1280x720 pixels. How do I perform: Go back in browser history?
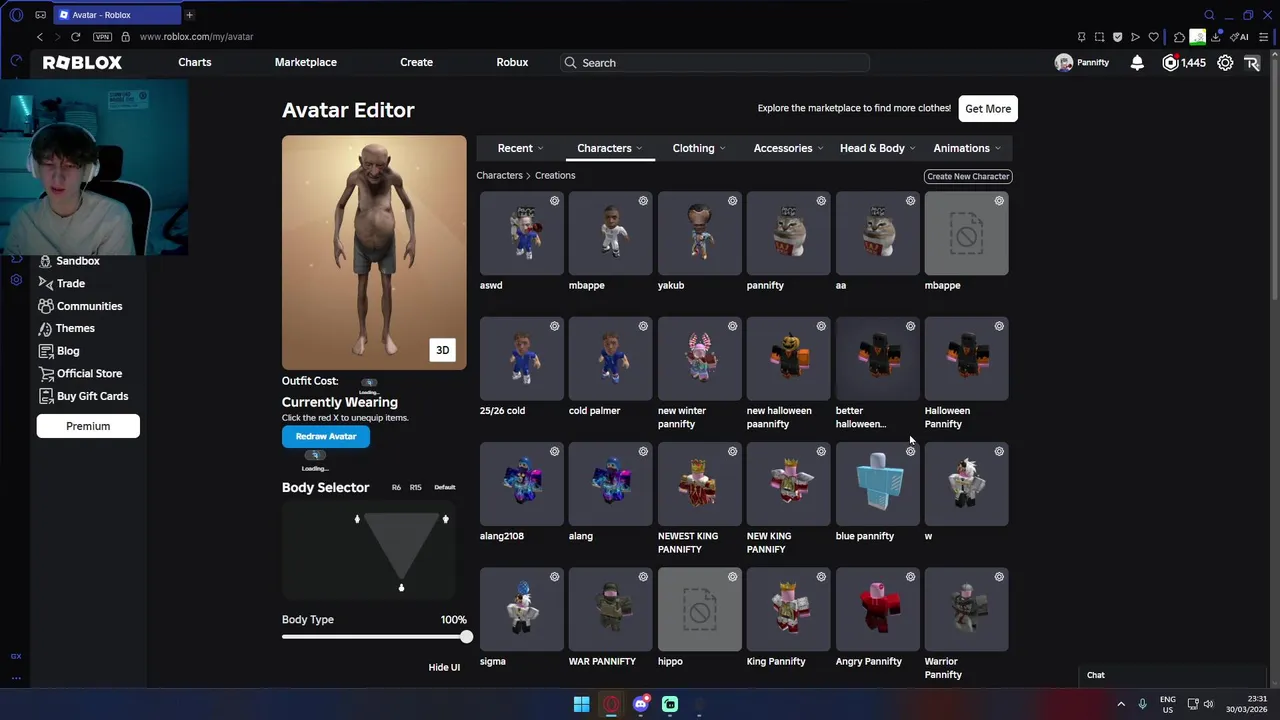click(40, 37)
